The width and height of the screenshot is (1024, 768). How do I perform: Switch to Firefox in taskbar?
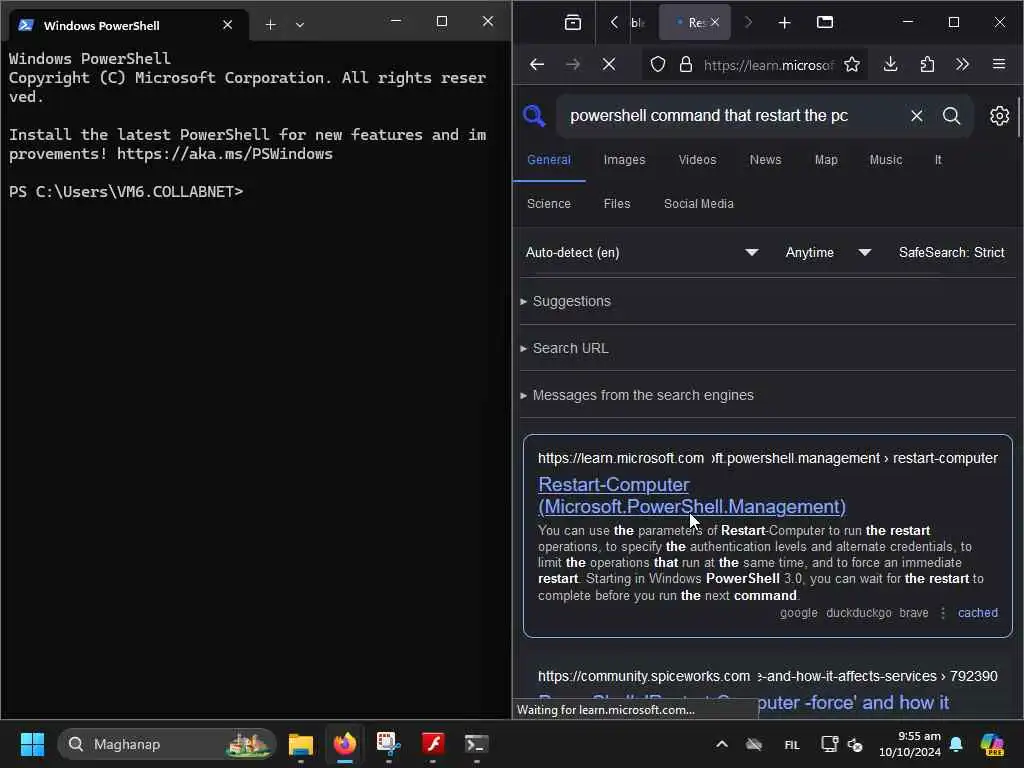tap(345, 744)
